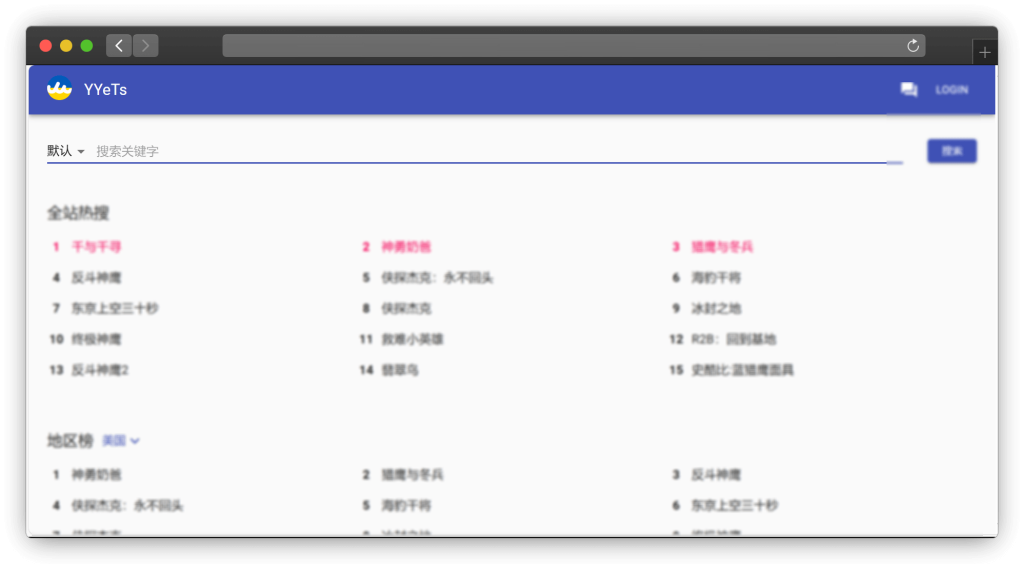
Task: Expand the 美国 region dropdown
Action: [x=121, y=441]
